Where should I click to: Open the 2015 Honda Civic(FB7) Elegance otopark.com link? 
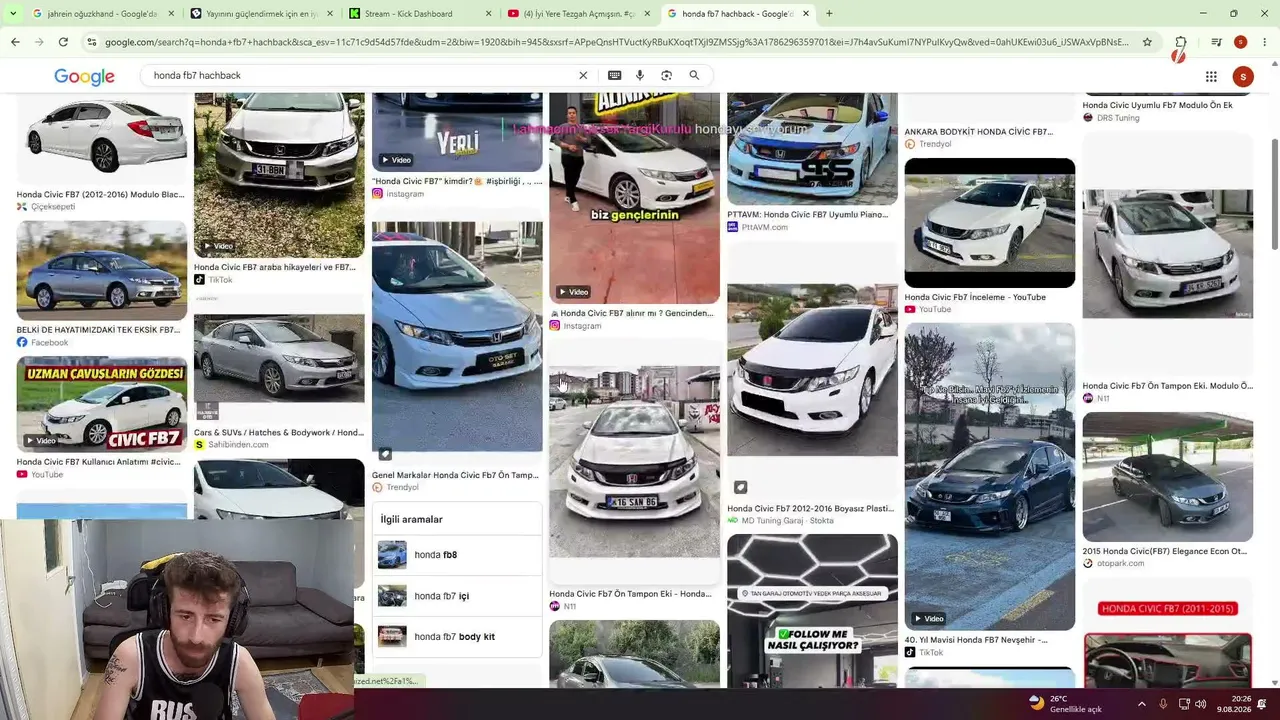(x=1164, y=551)
